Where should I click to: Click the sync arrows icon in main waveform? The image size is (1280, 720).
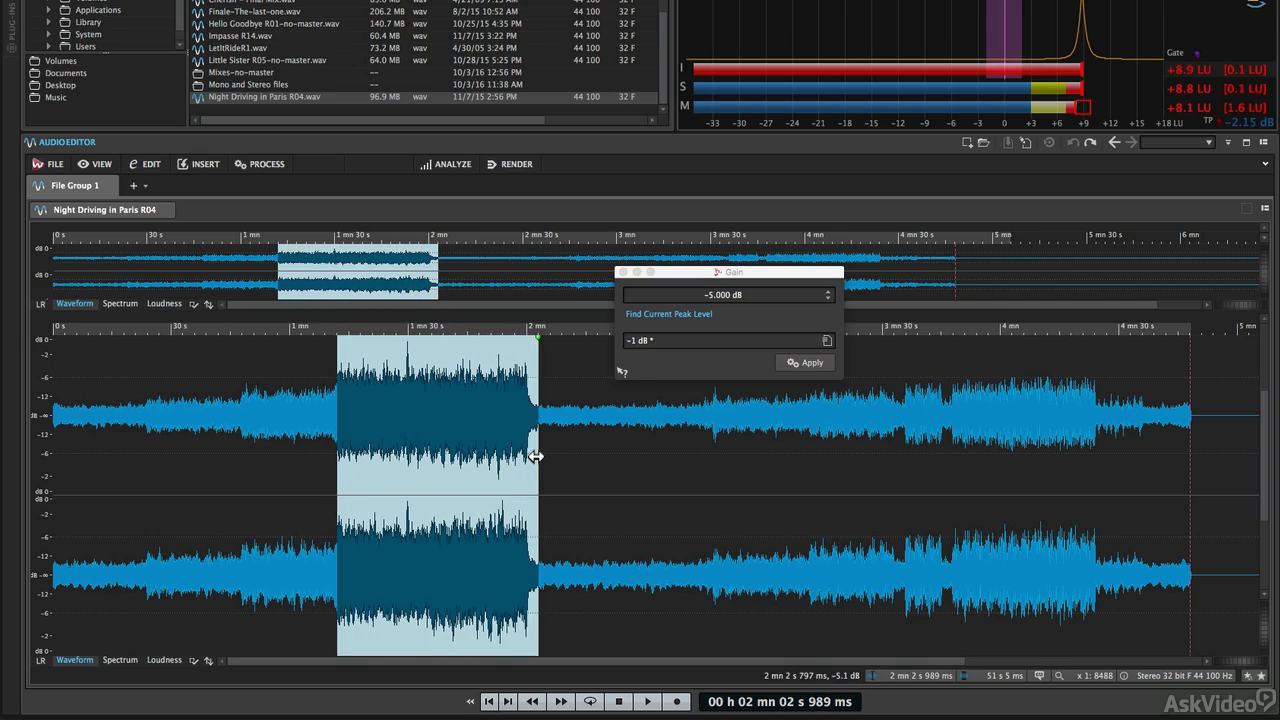(209, 661)
